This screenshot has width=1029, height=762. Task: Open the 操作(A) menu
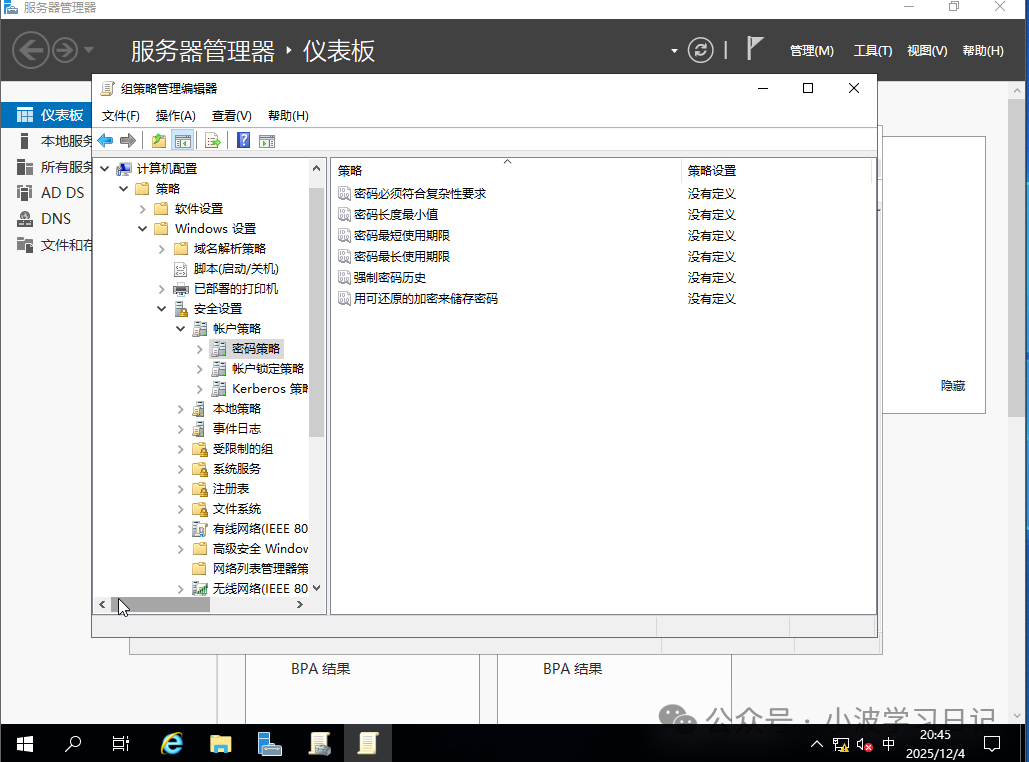pos(174,115)
